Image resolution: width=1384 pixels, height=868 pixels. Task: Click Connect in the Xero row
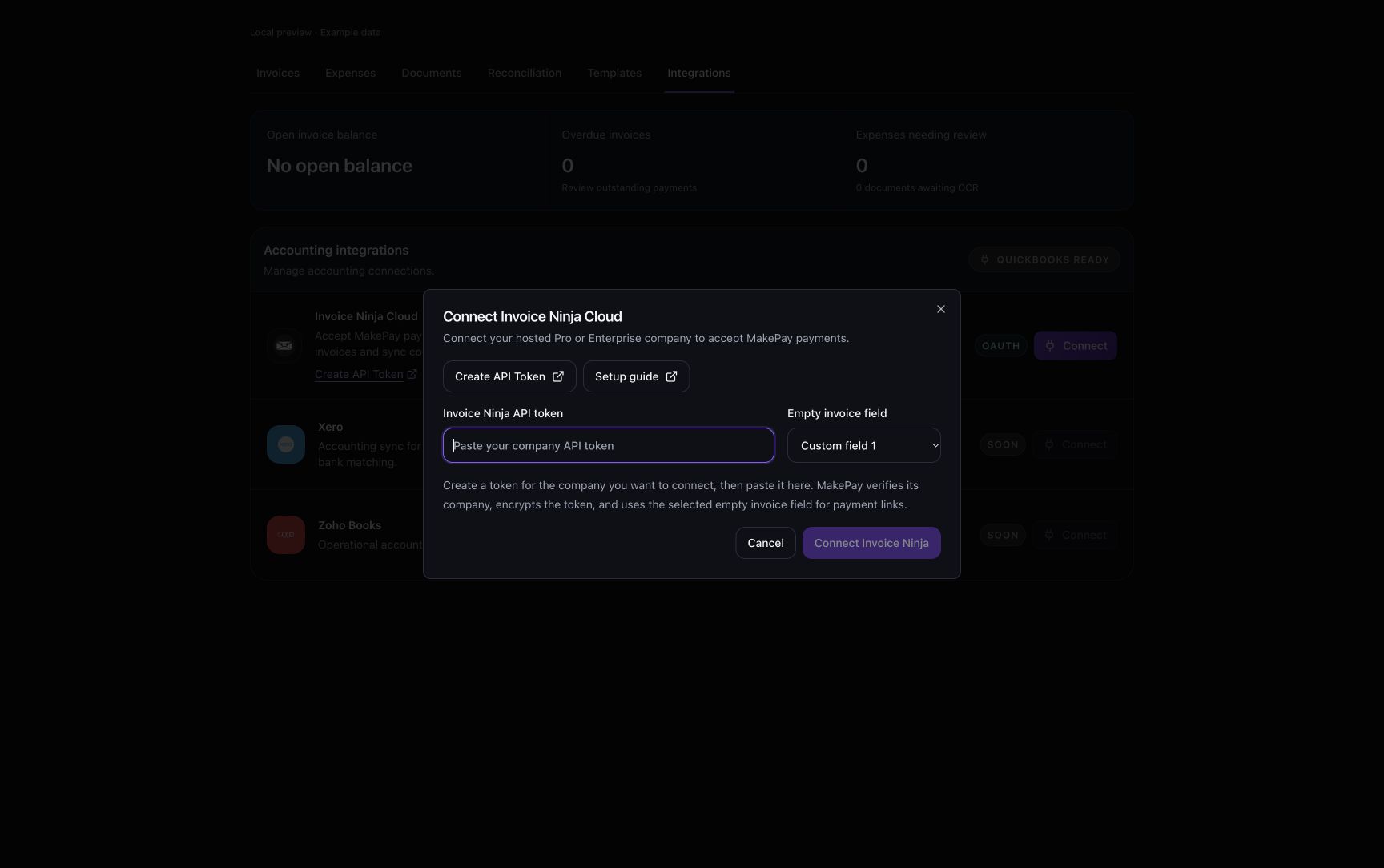[1076, 444]
